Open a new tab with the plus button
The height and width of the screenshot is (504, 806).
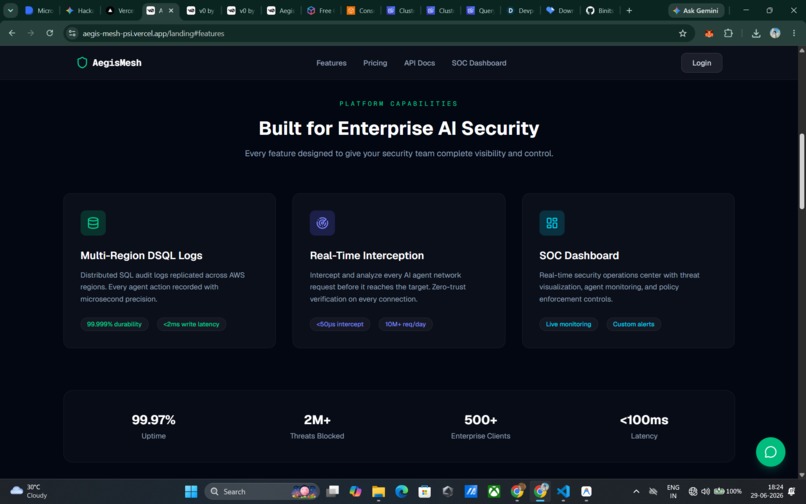[629, 10]
